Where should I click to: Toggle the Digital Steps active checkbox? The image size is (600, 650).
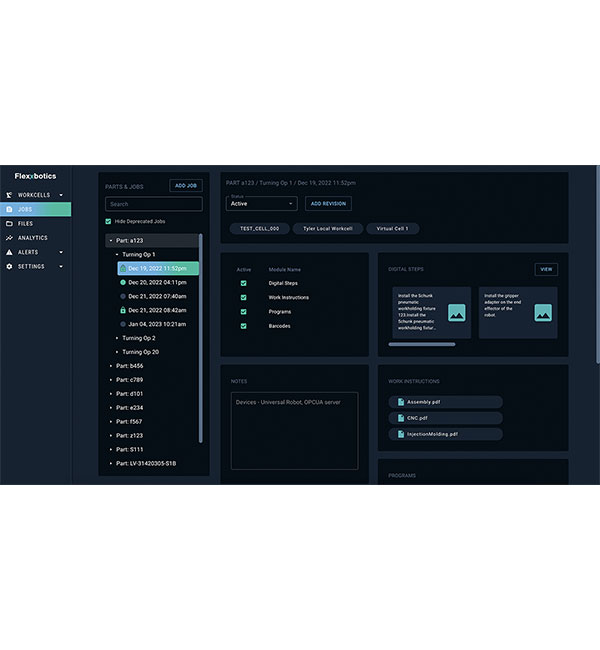coord(243,283)
